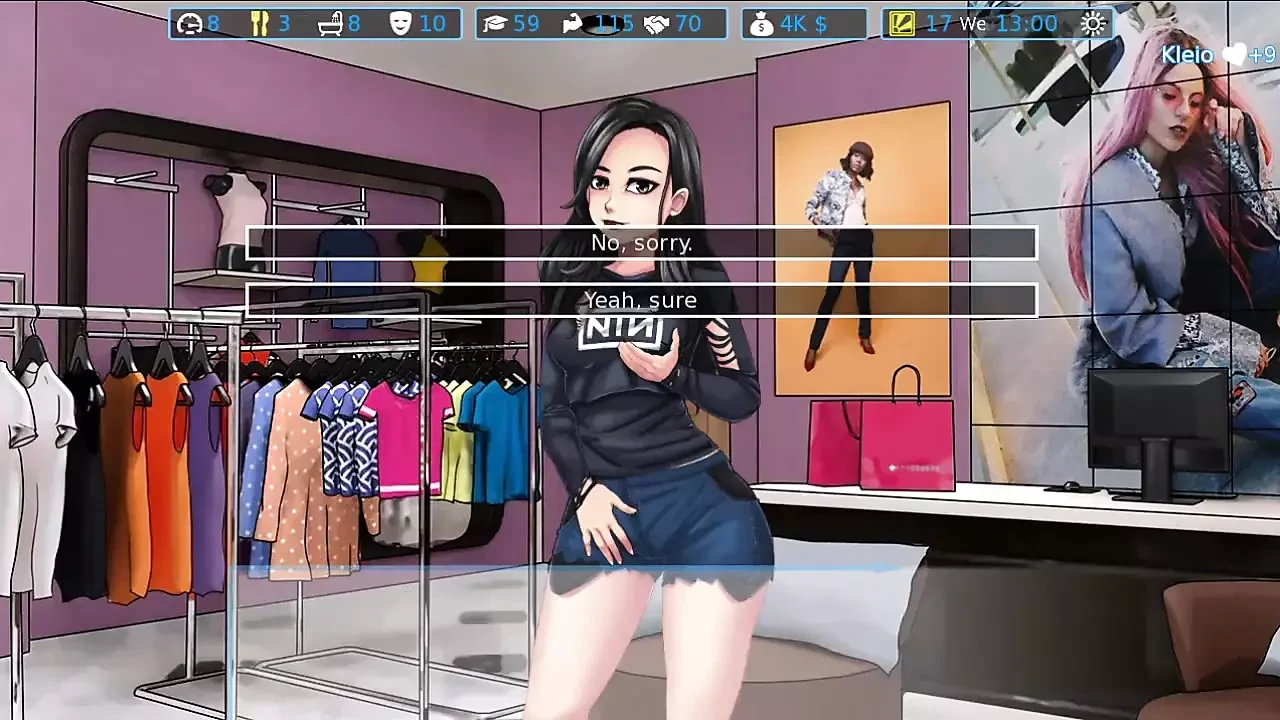Click the mood mask icon
Viewport: 1280px width, 720px height.
tap(400, 23)
